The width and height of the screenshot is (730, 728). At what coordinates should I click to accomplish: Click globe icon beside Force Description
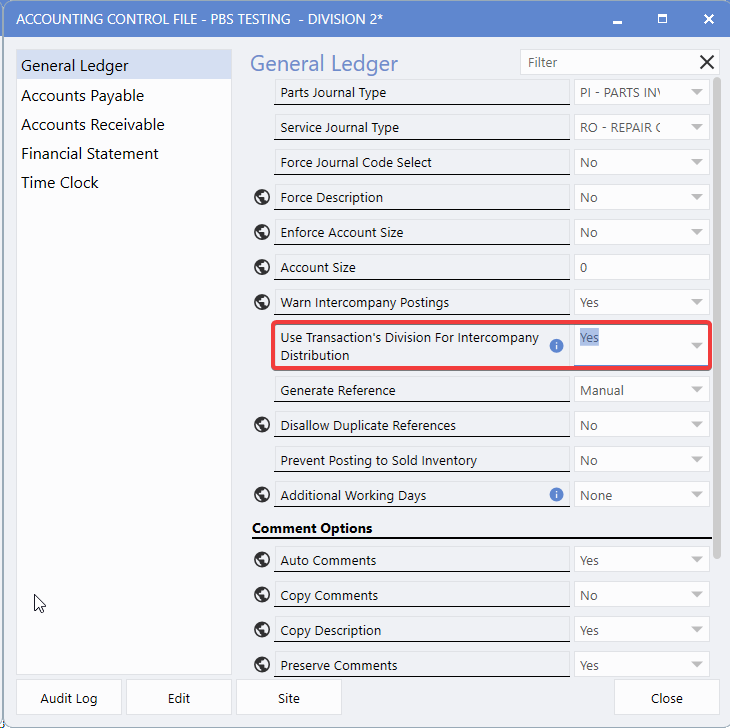click(262, 198)
